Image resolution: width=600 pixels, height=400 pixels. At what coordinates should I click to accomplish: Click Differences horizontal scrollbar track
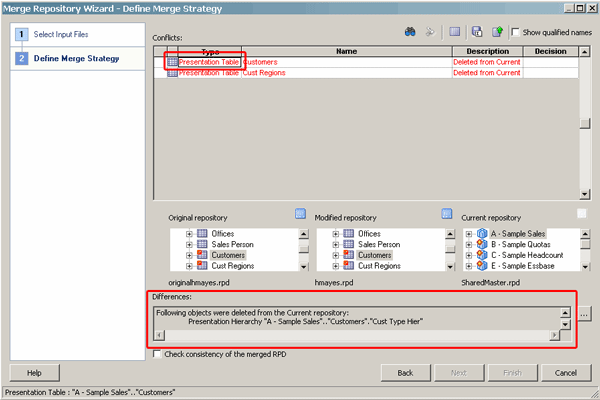tap(357, 336)
